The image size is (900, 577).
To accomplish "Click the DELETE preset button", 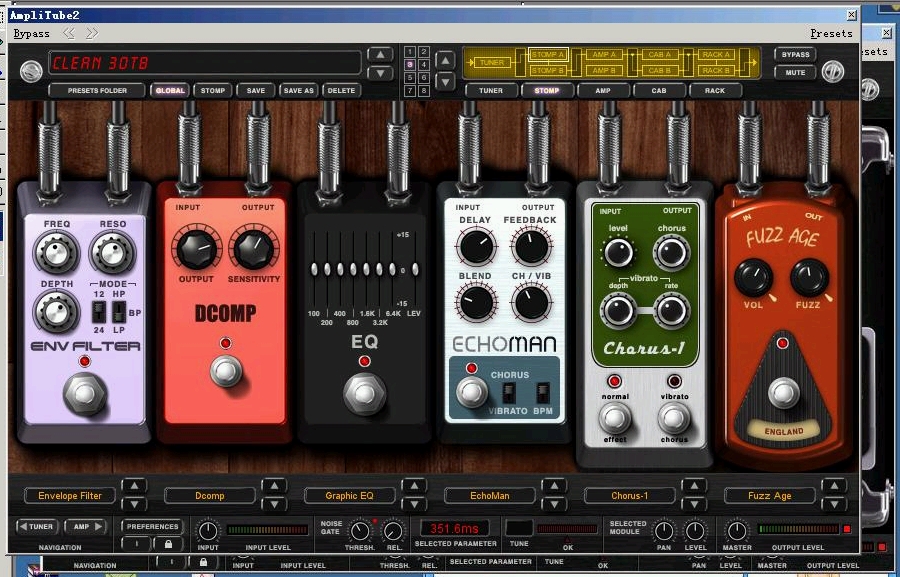I will tap(342, 91).
